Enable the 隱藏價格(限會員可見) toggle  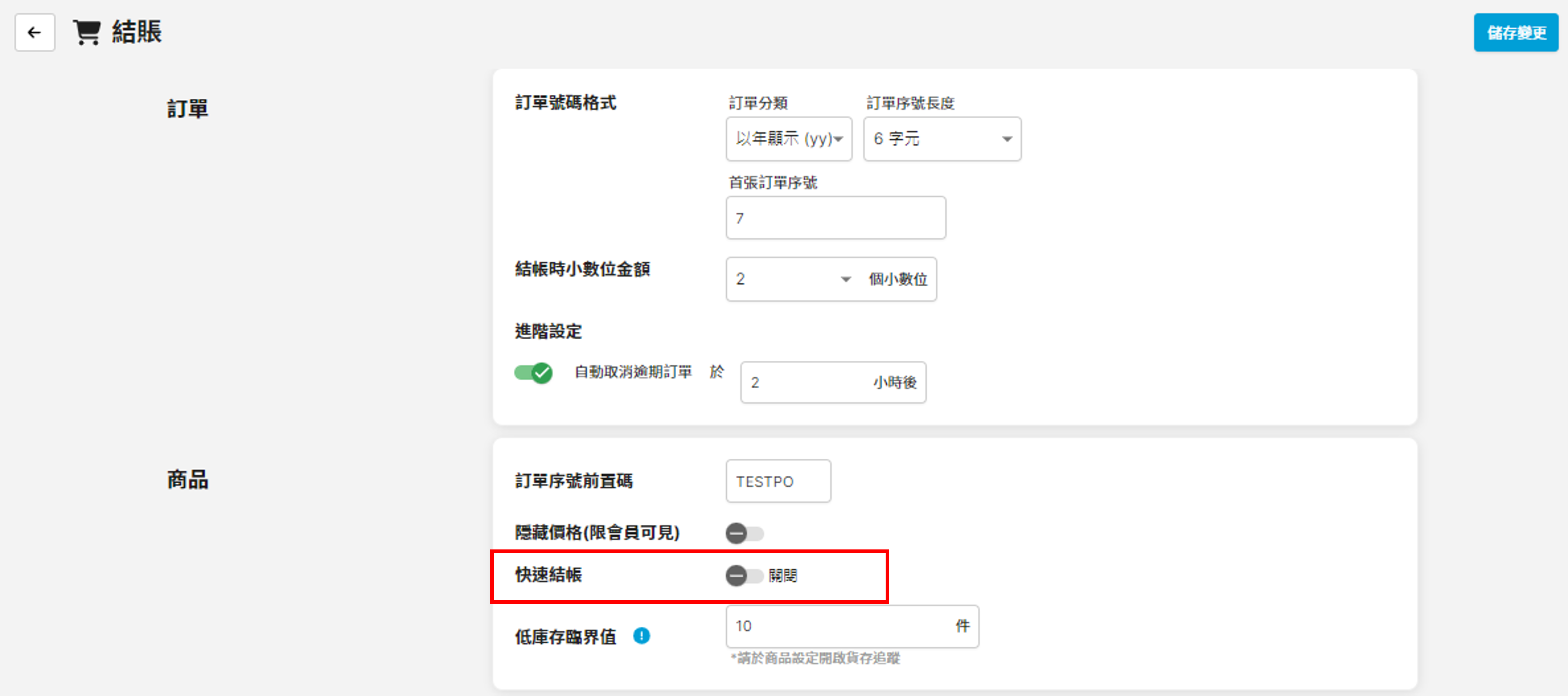744,533
